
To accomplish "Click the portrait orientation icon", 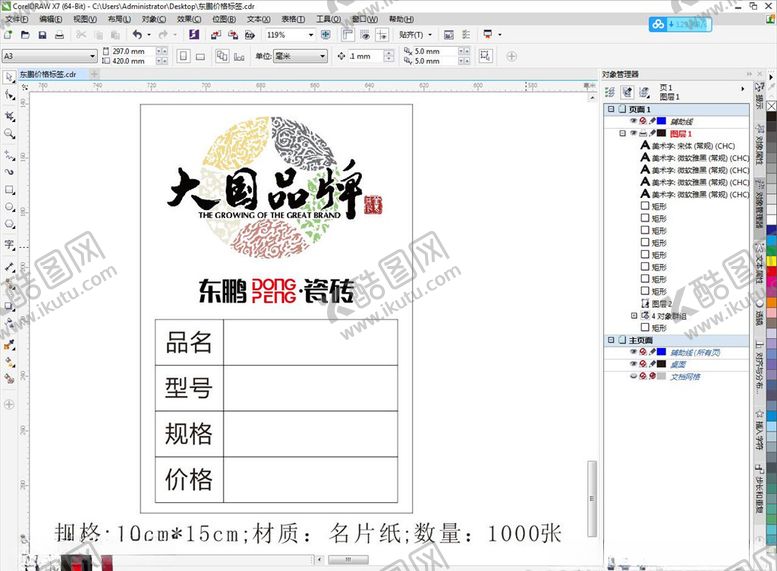I will (183, 56).
